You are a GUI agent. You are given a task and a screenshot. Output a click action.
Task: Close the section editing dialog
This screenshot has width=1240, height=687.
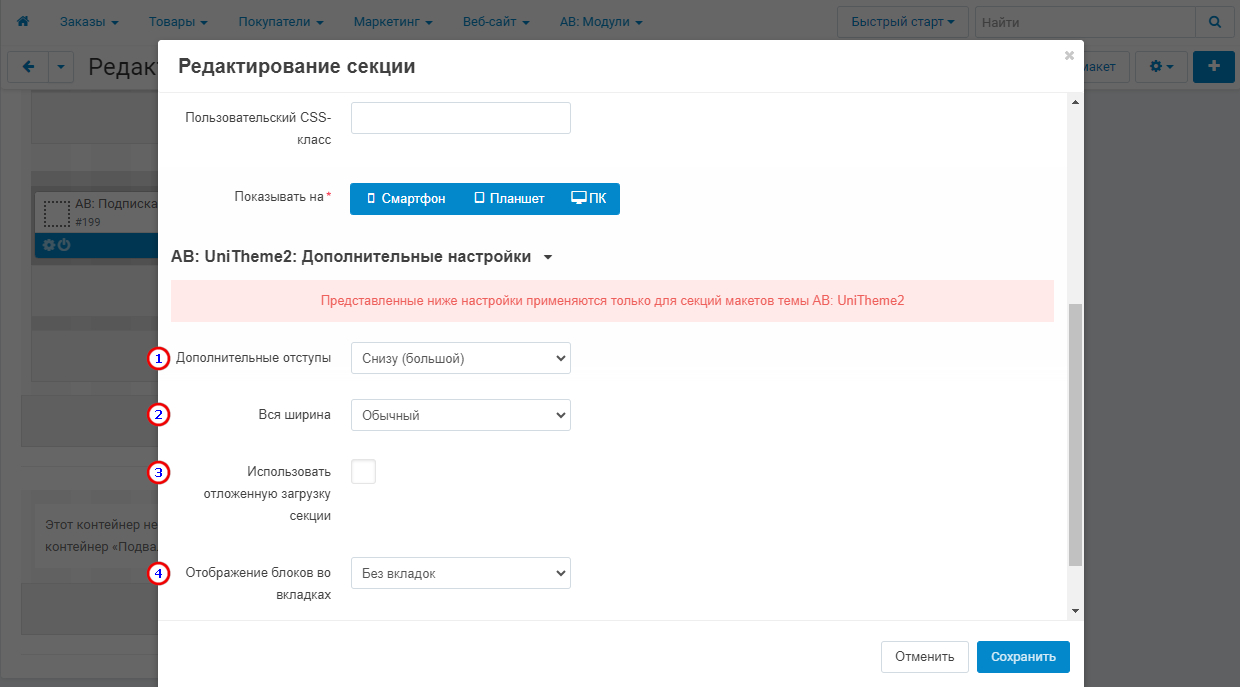pyautogui.click(x=1069, y=56)
